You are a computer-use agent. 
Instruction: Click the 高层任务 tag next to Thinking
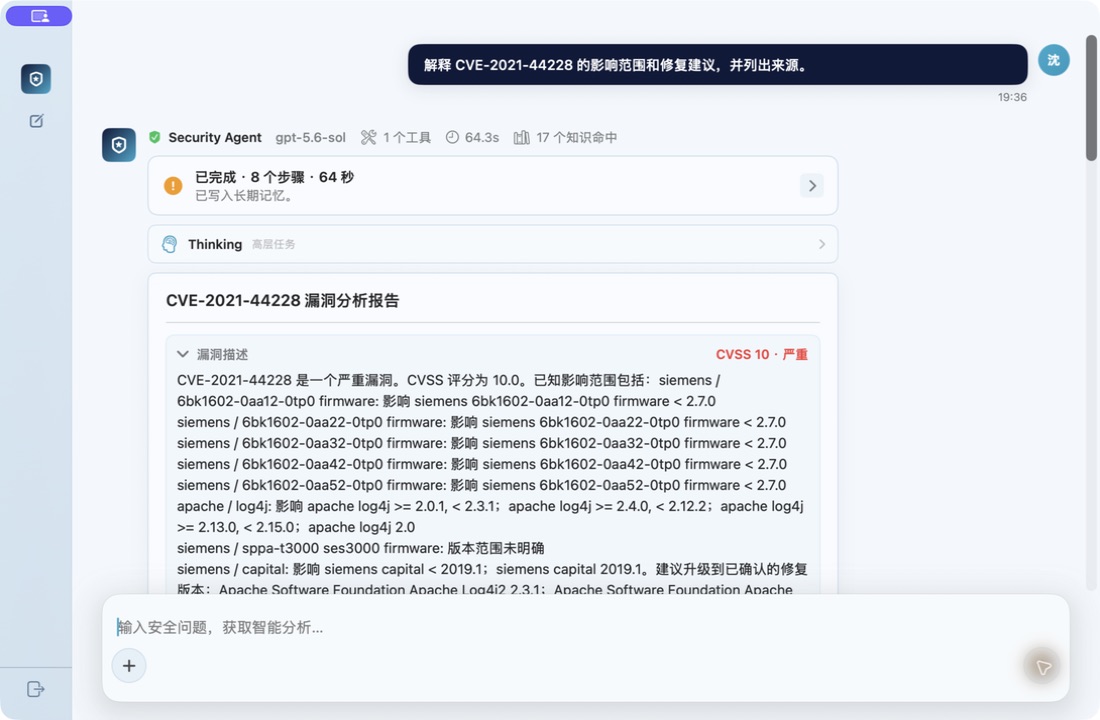[274, 244]
